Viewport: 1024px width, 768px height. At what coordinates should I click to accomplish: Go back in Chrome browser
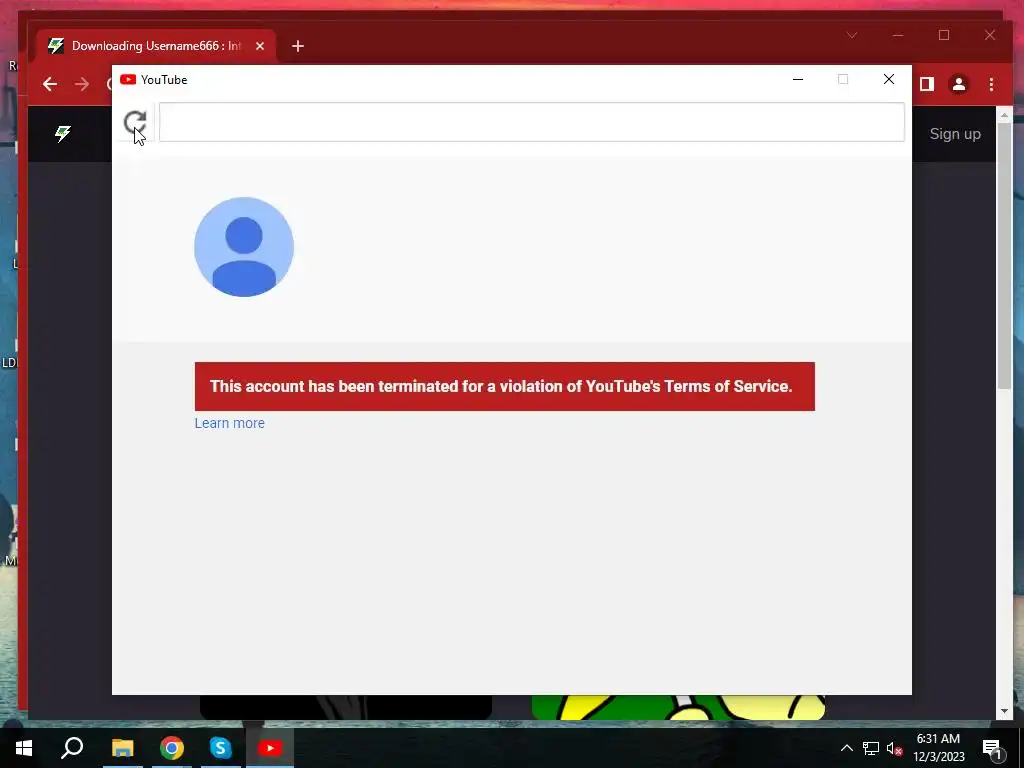tap(50, 84)
